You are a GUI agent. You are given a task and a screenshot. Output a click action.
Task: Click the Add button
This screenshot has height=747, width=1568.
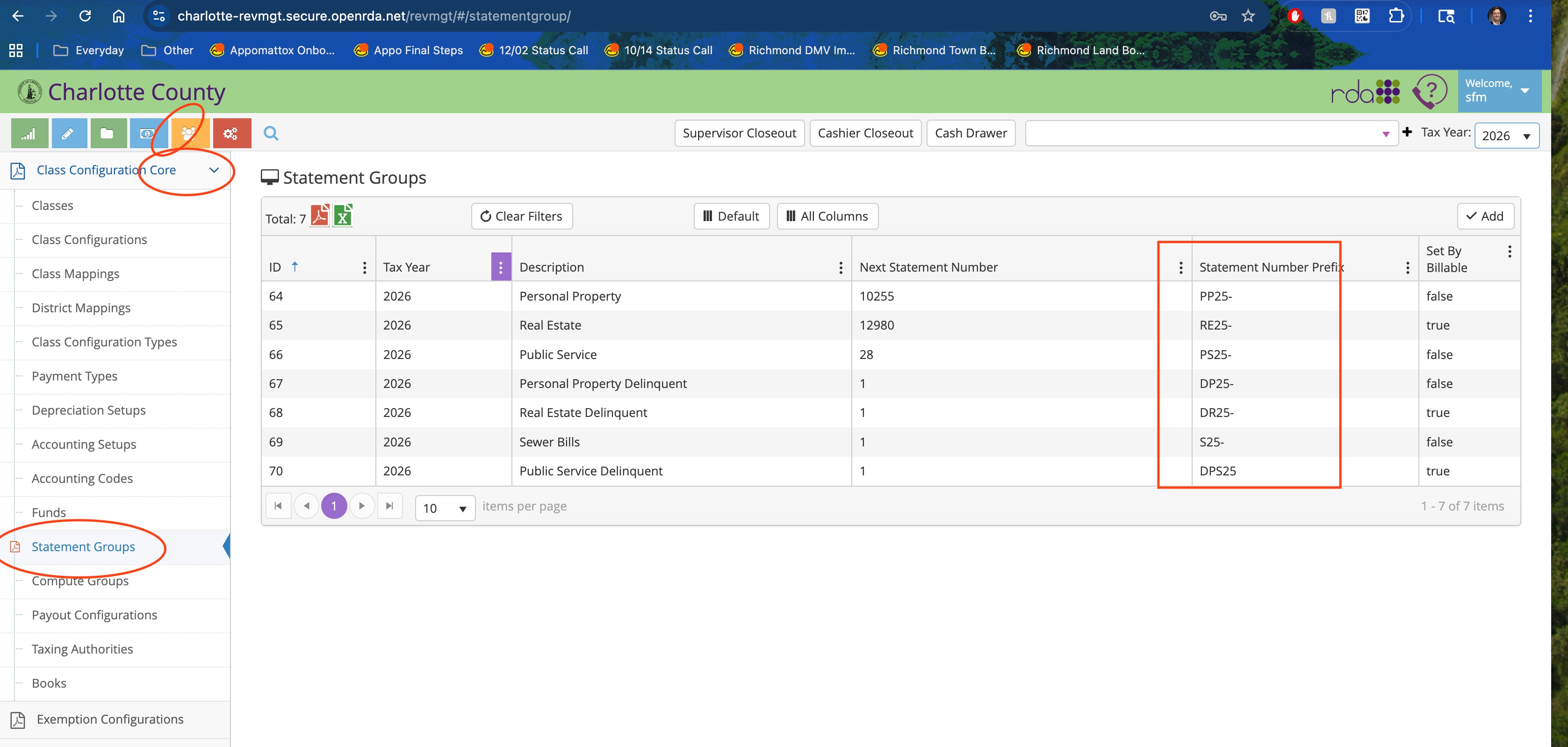pyautogui.click(x=1485, y=216)
